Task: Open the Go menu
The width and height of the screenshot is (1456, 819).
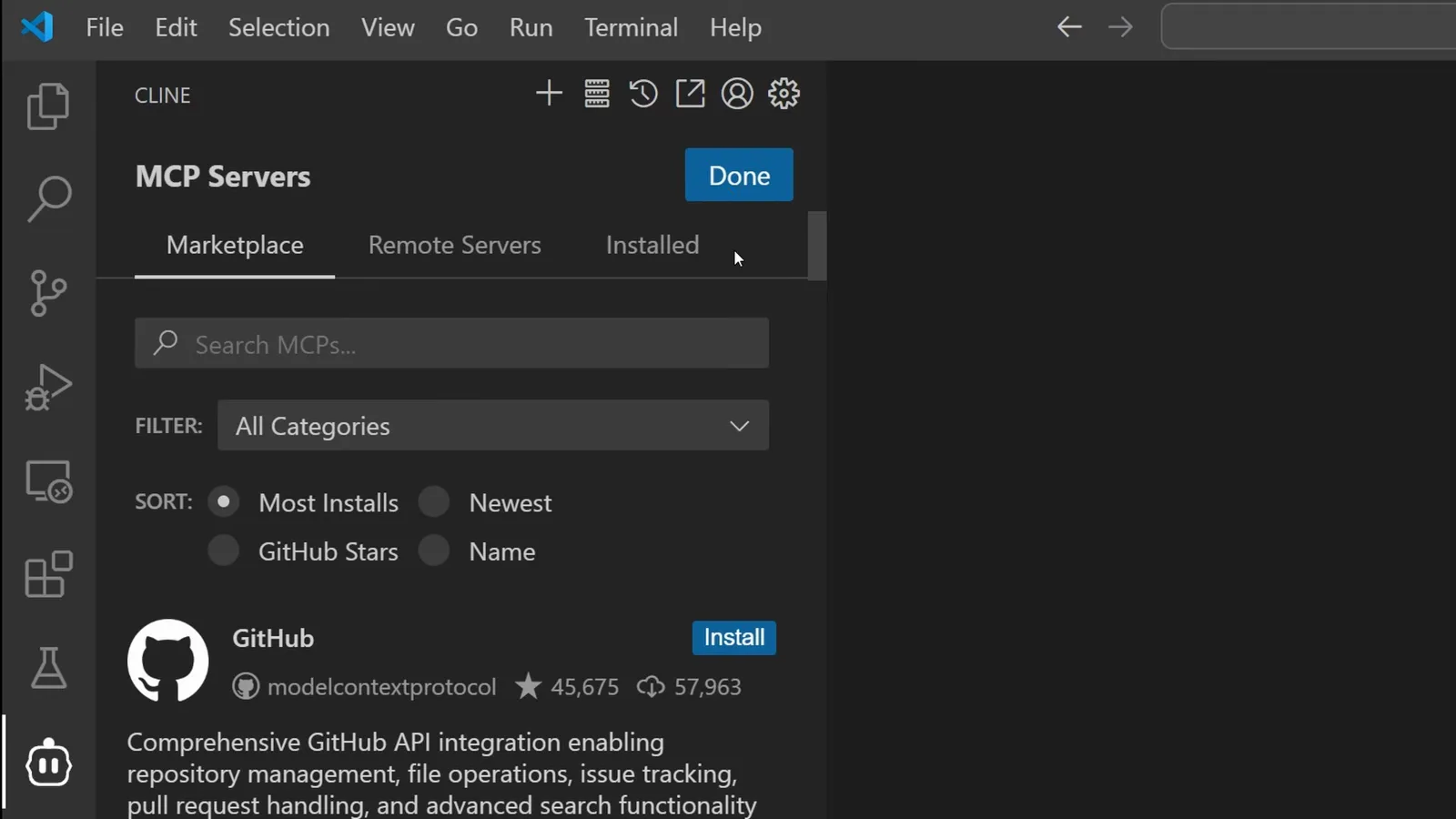Action: [x=461, y=27]
